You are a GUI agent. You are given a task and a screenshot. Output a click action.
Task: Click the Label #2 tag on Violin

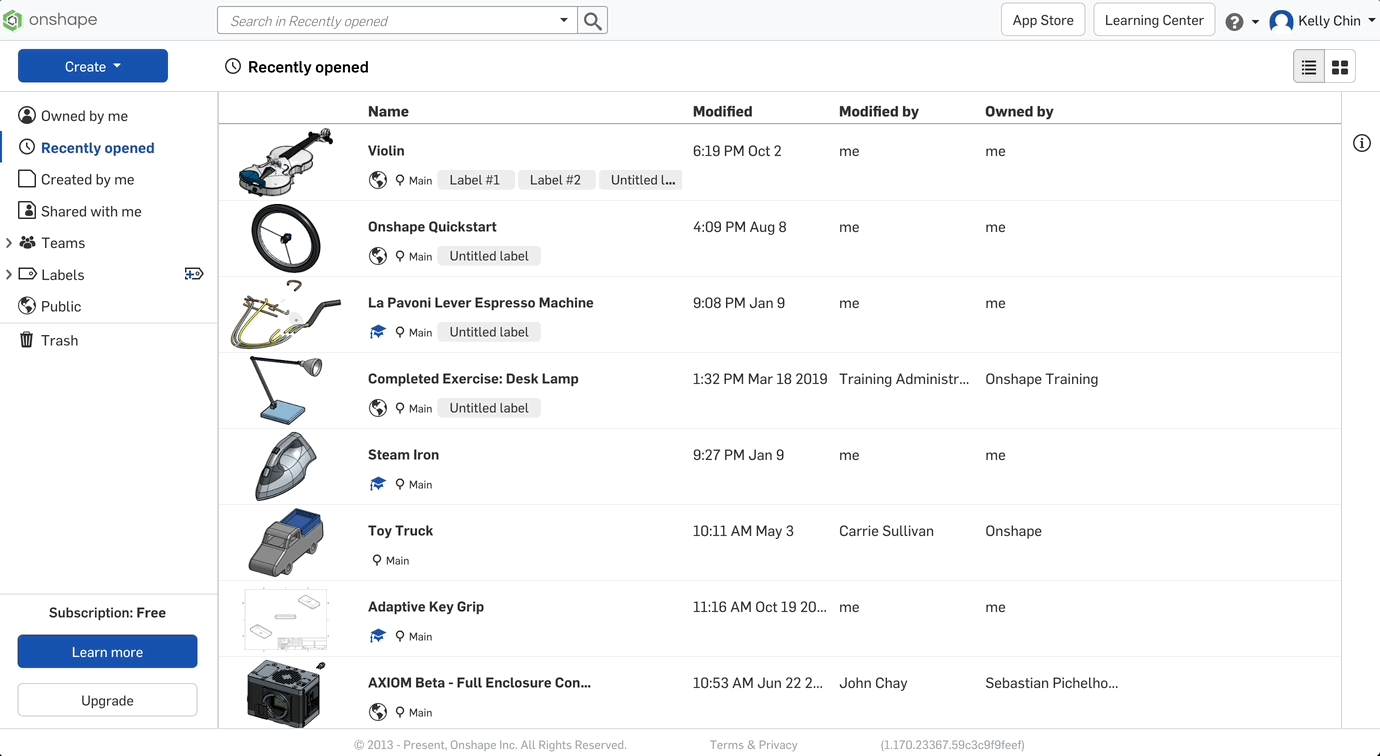click(555, 180)
